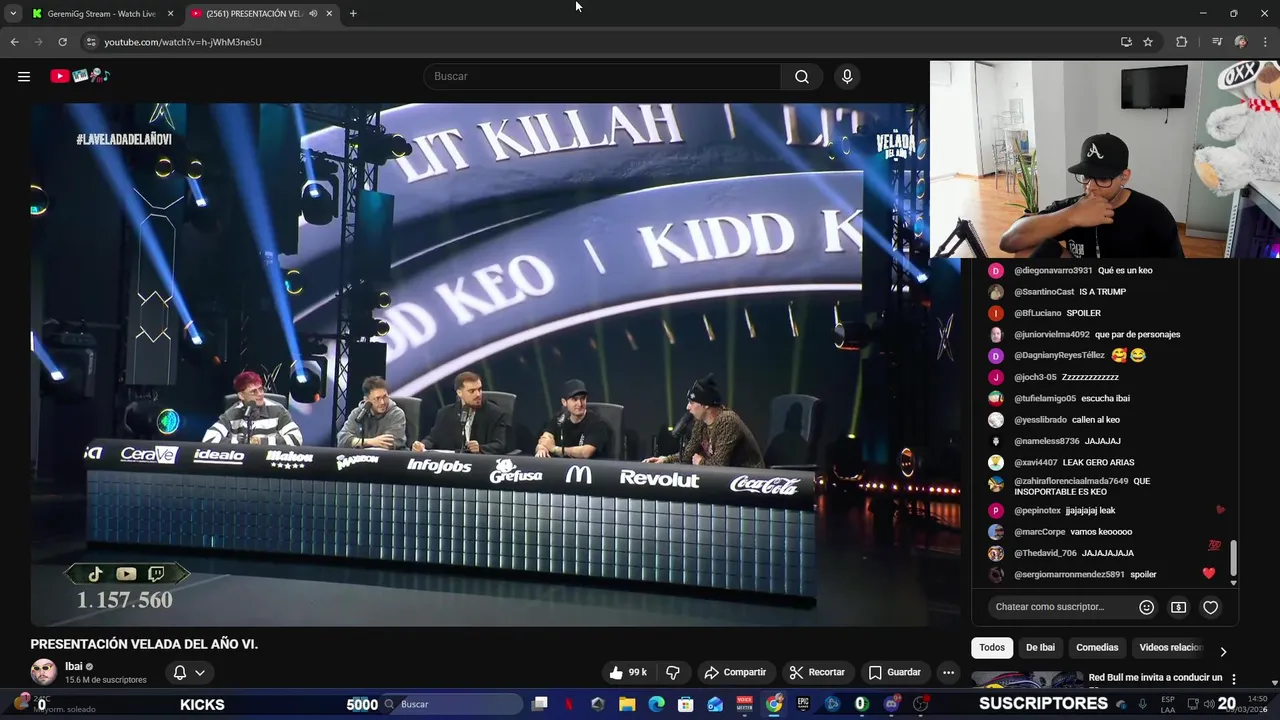Dislike the video with thumbs down
Image resolution: width=1280 pixels, height=720 pixels.
673,672
